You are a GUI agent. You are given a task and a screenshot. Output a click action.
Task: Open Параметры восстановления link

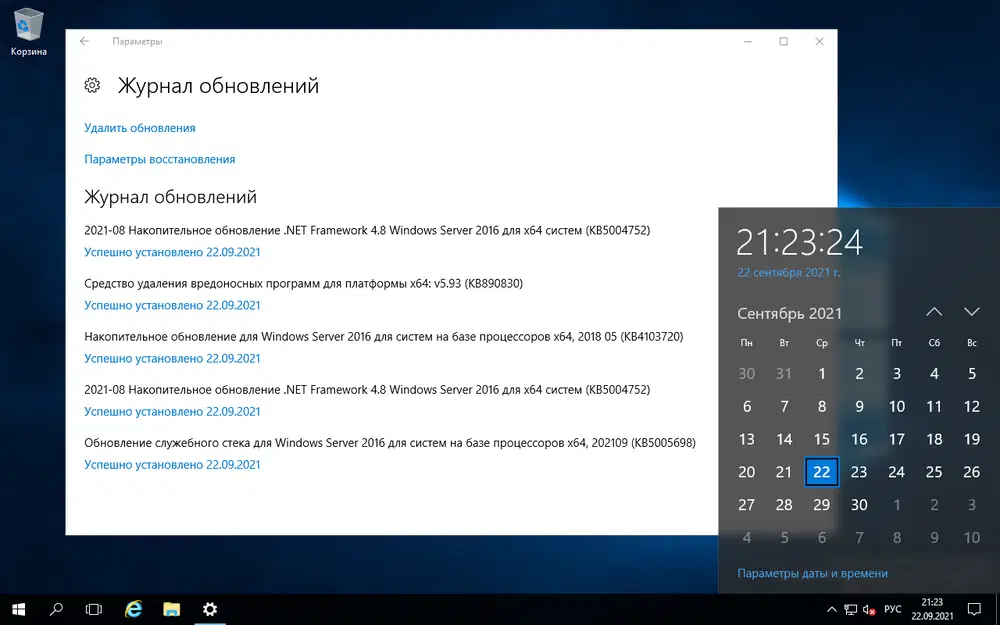(x=159, y=159)
